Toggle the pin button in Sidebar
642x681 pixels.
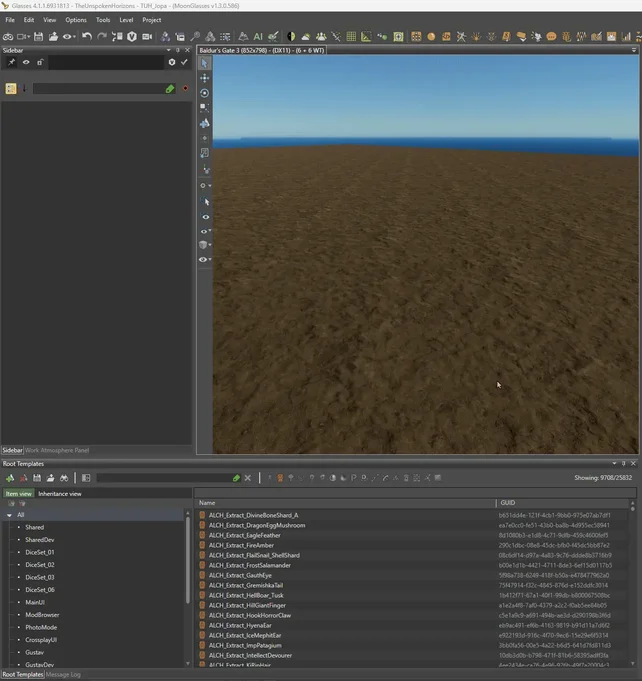tap(12, 62)
